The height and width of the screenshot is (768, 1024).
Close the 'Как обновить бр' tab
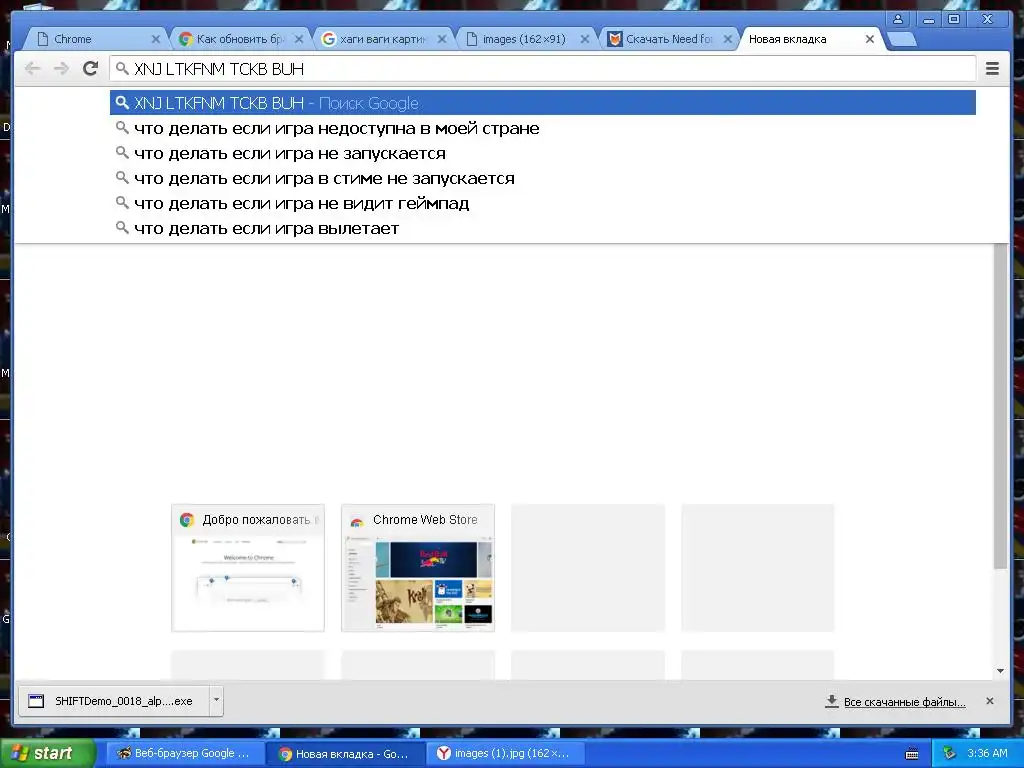coord(298,39)
